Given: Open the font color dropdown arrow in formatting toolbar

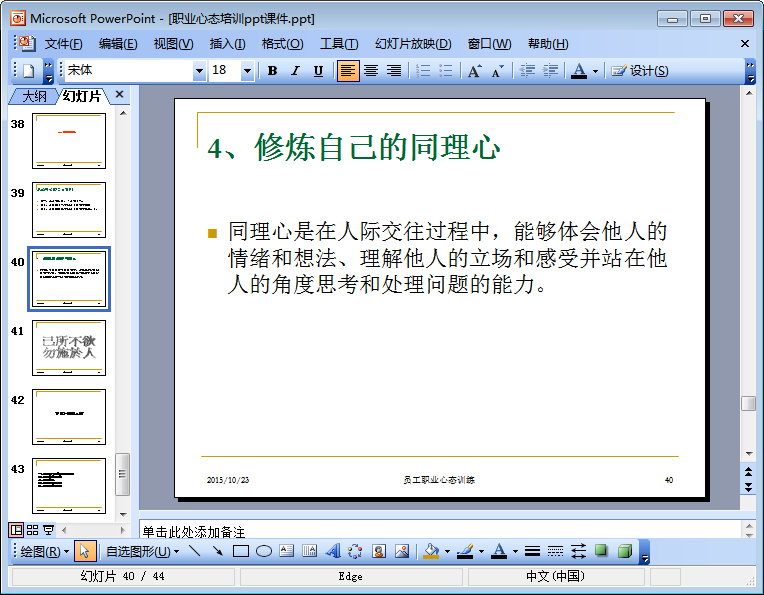Looking at the screenshot, I should click(x=595, y=71).
